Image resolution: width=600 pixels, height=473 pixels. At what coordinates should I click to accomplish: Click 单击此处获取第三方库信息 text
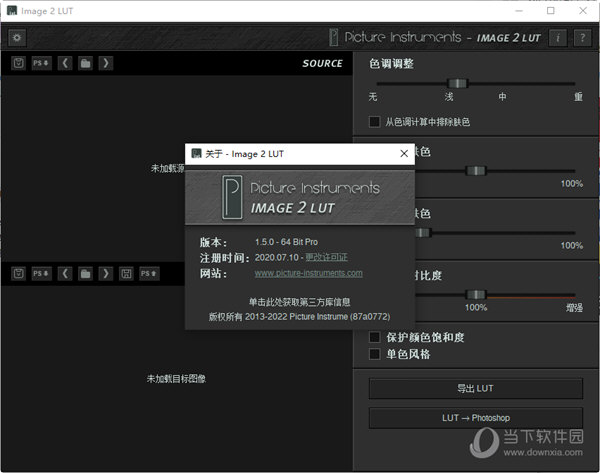tap(300, 302)
